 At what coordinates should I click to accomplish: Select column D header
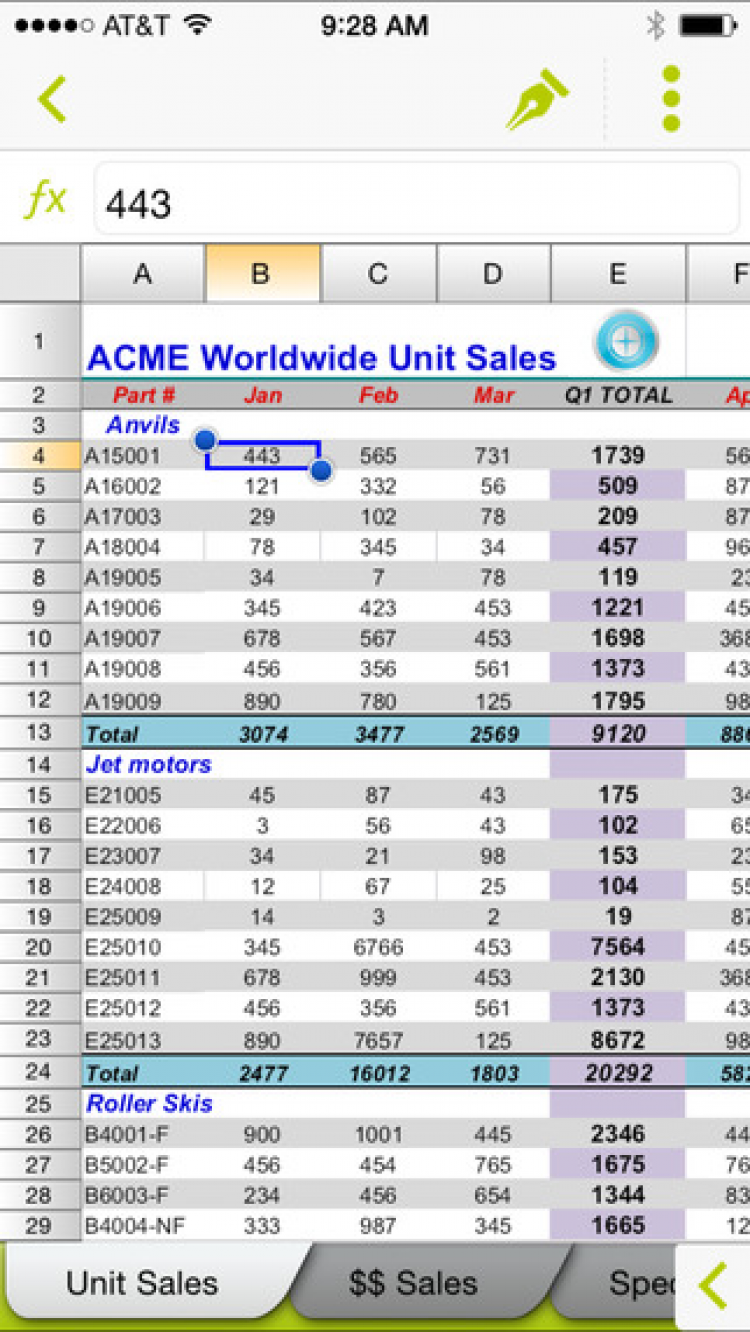493,274
